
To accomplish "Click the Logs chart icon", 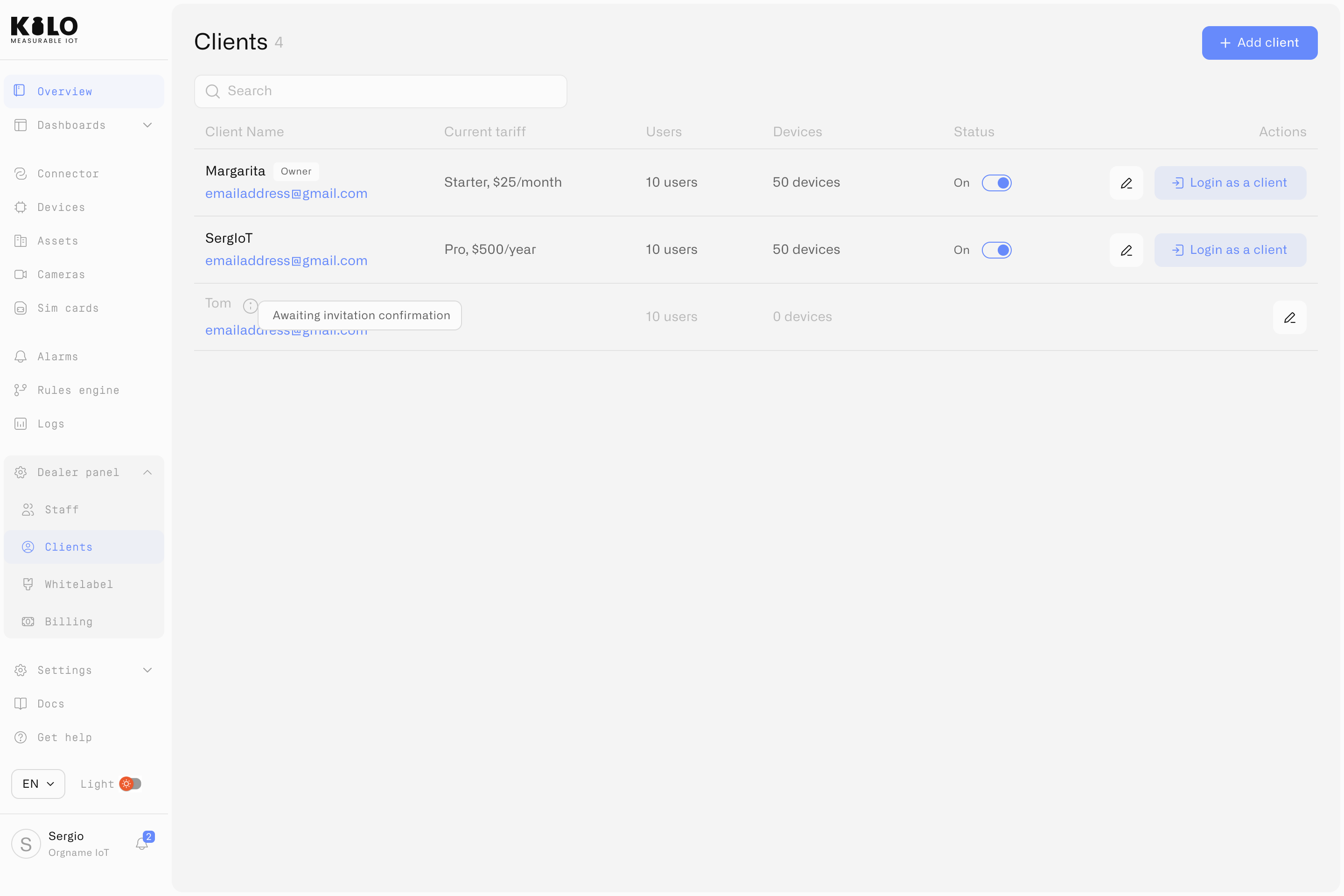I will pos(21,424).
